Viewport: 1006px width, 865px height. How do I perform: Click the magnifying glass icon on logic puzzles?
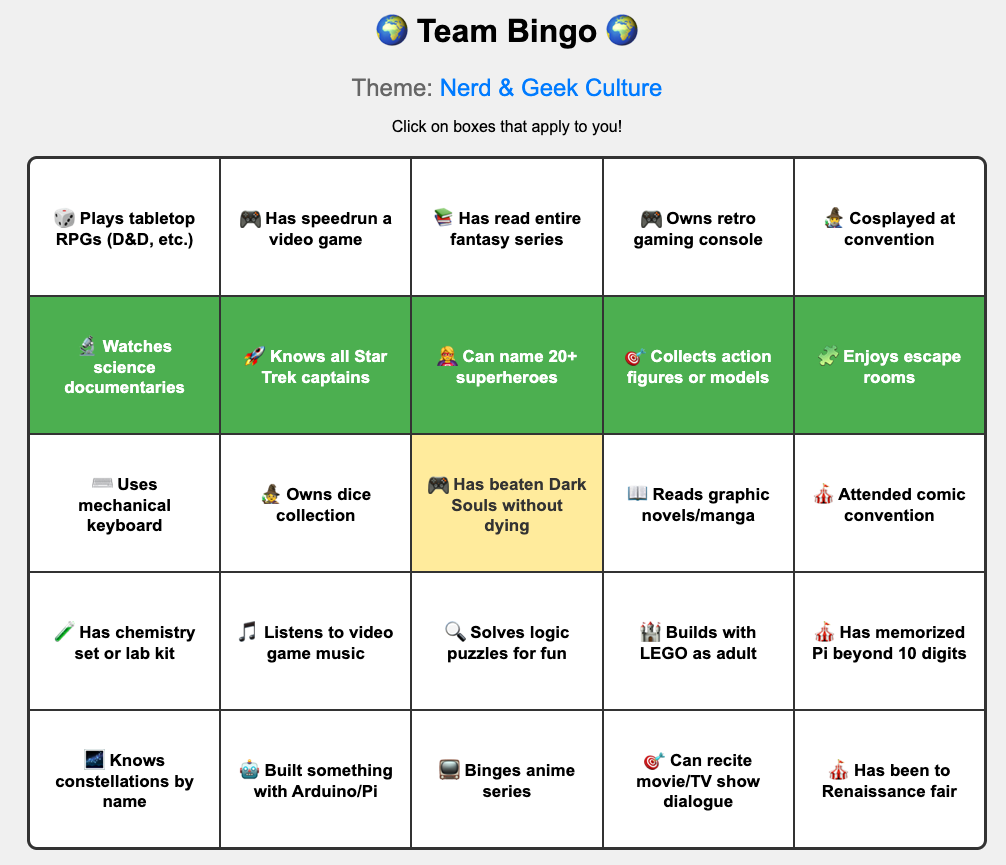click(455, 632)
